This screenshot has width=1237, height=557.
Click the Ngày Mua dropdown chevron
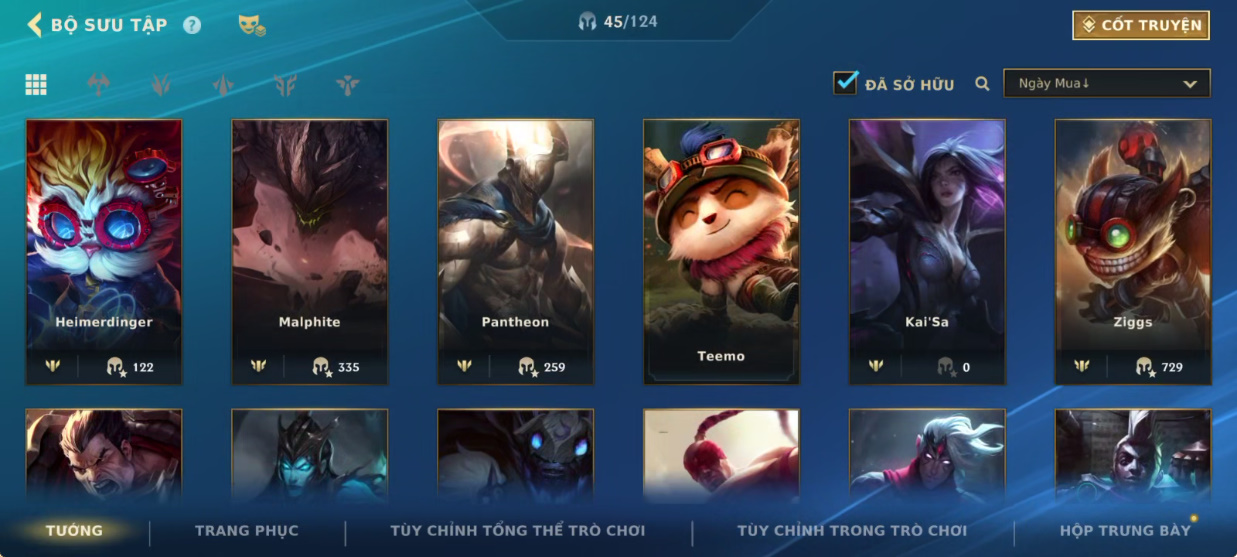[x=1190, y=85]
